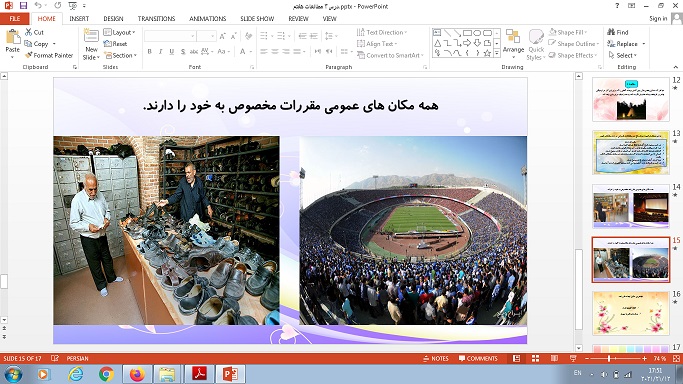
Task: Open Reading View from status bar
Action: (554, 358)
